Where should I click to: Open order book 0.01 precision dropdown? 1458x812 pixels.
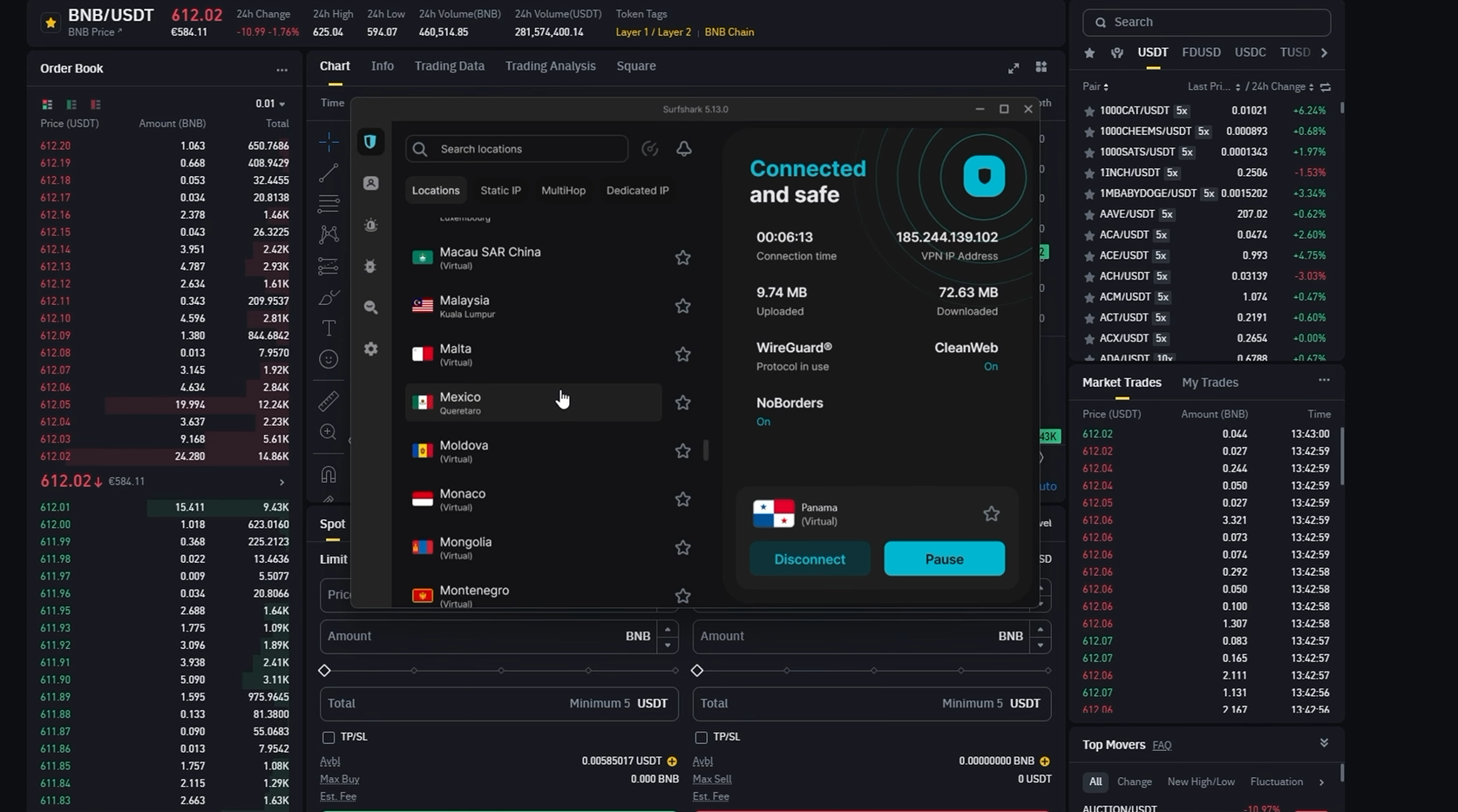pos(270,104)
